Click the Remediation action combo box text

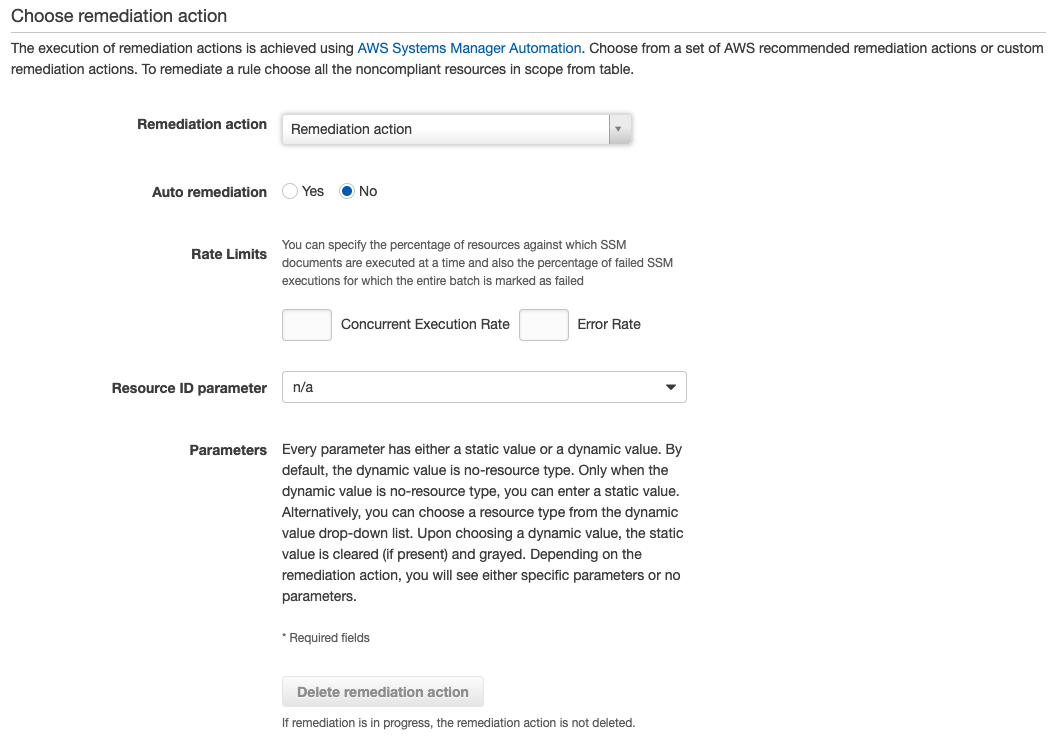coord(351,129)
